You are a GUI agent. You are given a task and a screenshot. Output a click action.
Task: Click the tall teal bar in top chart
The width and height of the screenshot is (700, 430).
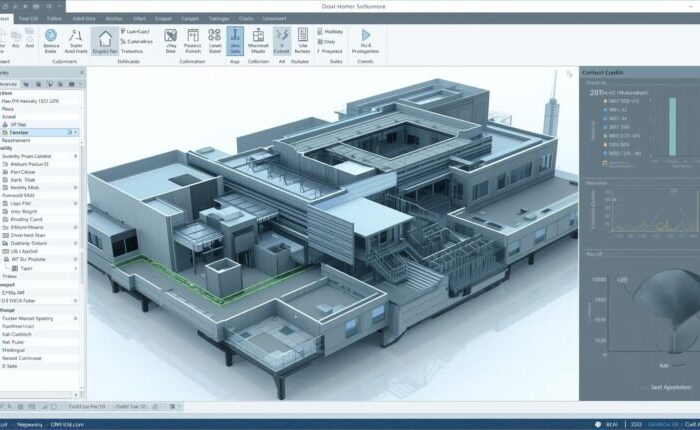click(672, 127)
